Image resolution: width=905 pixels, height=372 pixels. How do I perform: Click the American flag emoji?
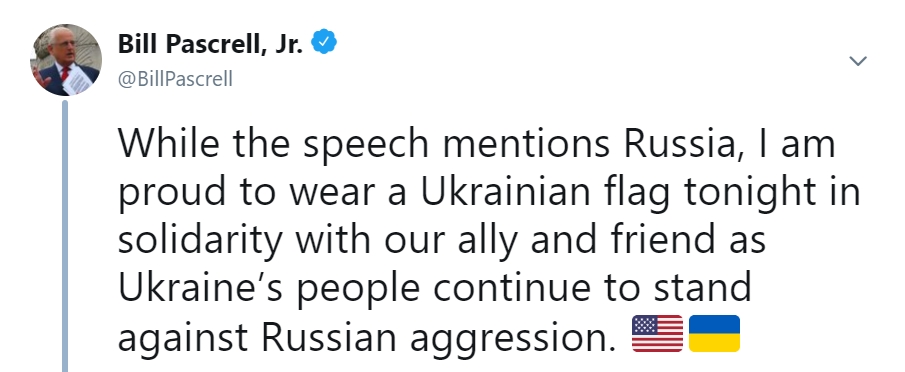657,333
